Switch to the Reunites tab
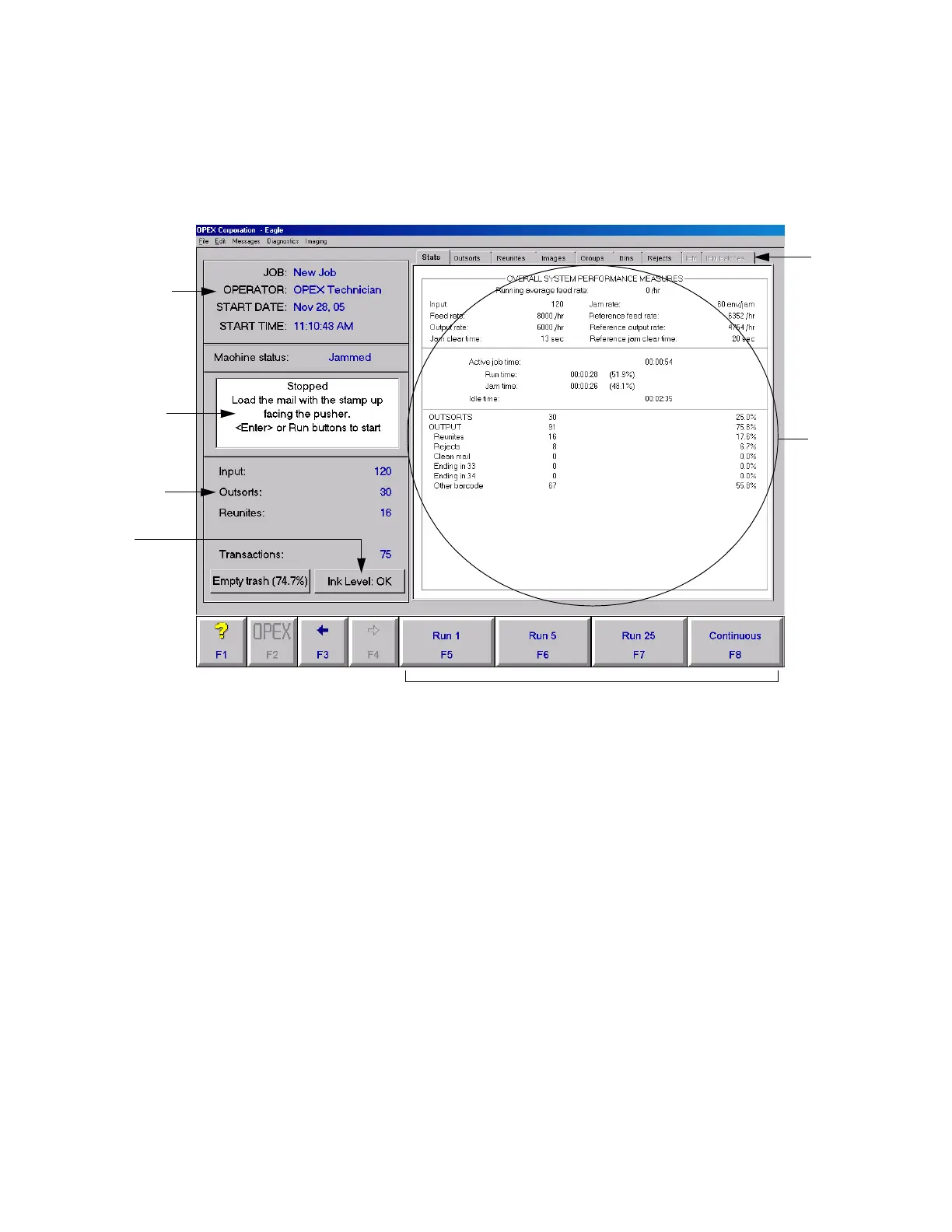Viewport: 952px width, 1232px height. tap(511, 258)
